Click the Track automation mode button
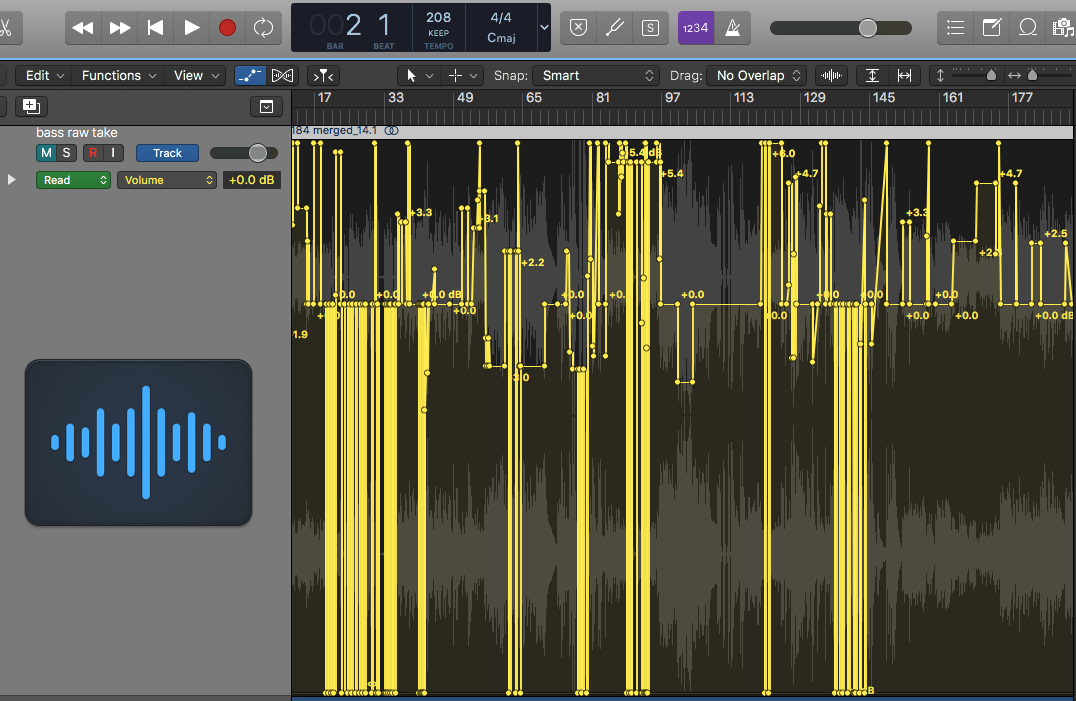Viewport: 1076px width, 701px height. pyautogui.click(x=167, y=153)
